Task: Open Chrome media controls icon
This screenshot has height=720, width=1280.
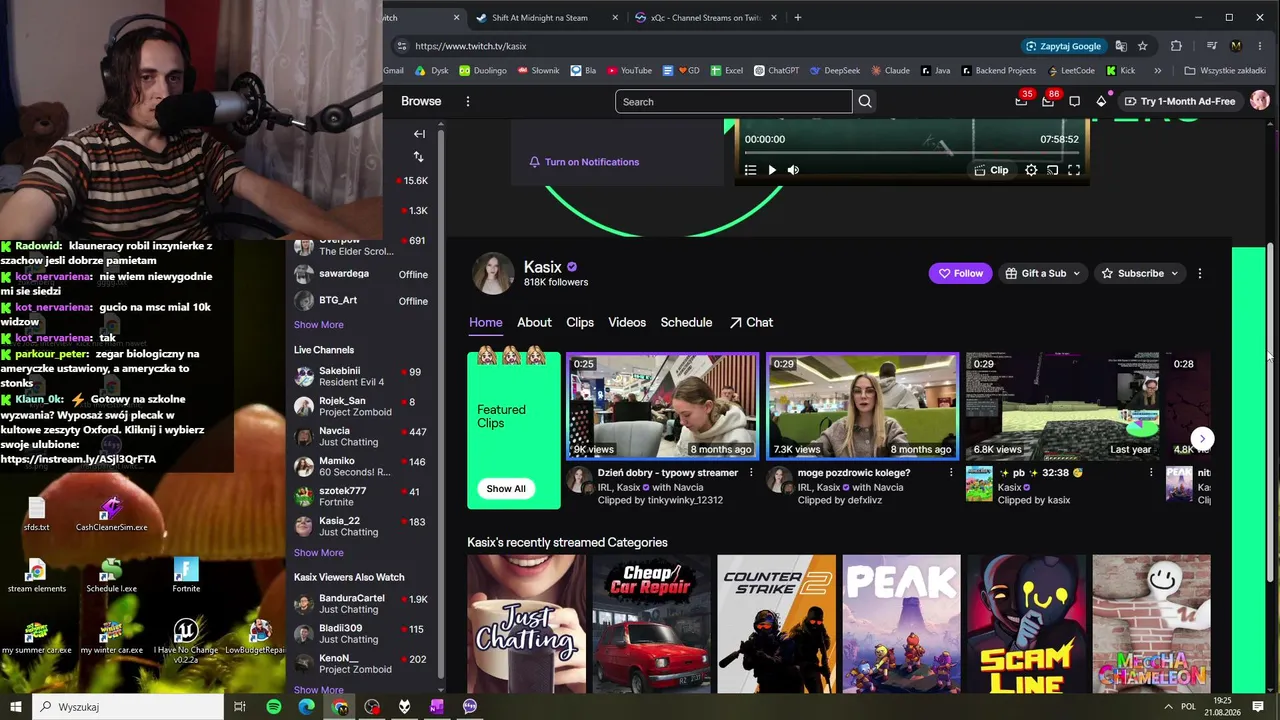Action: click(1212, 46)
